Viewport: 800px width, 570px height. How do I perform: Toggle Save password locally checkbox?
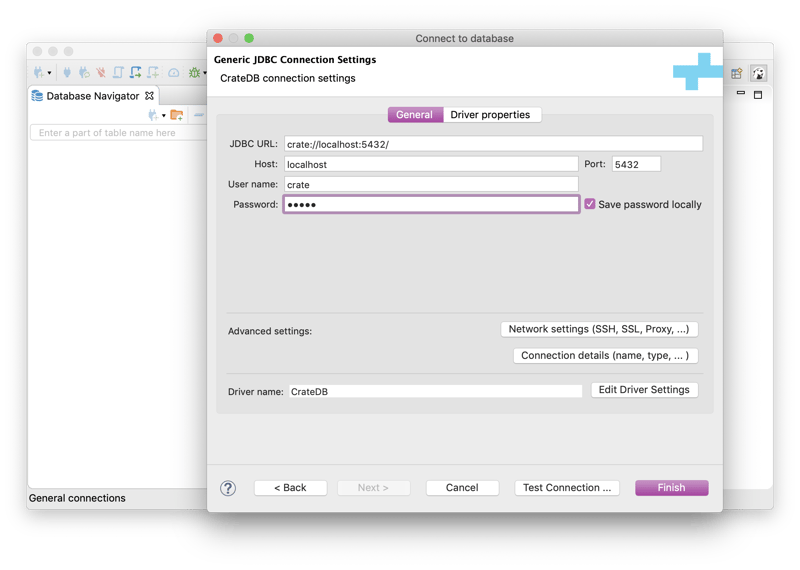590,204
